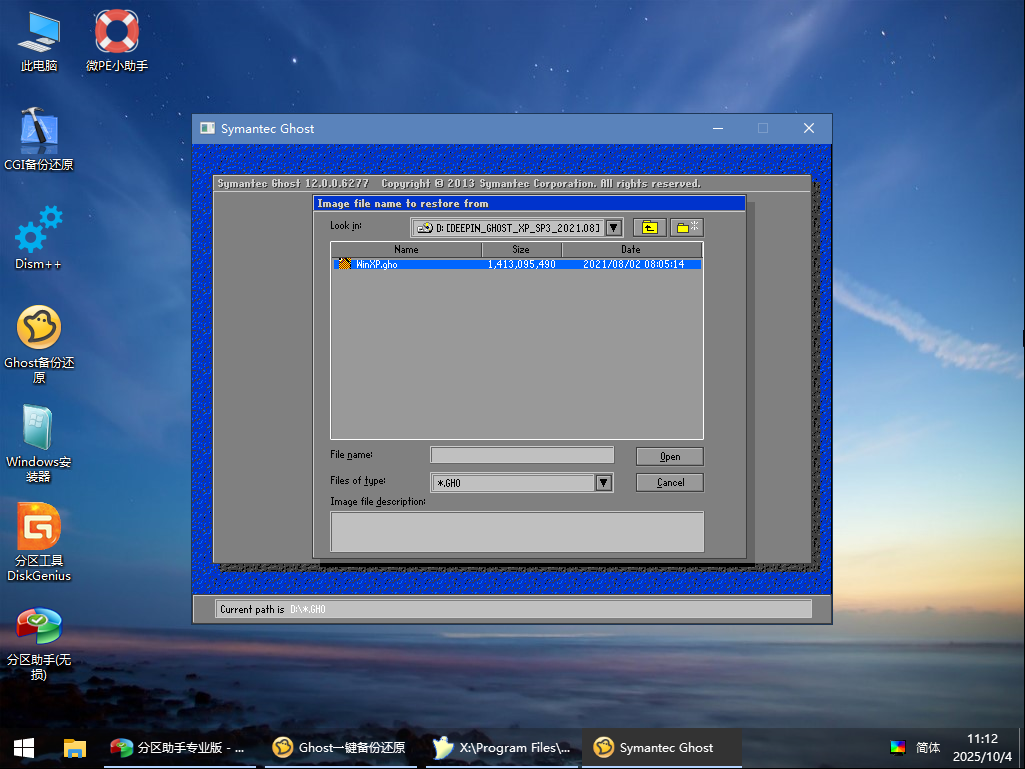Close the Symantec Ghost window
The width and height of the screenshot is (1025, 769).
point(809,128)
